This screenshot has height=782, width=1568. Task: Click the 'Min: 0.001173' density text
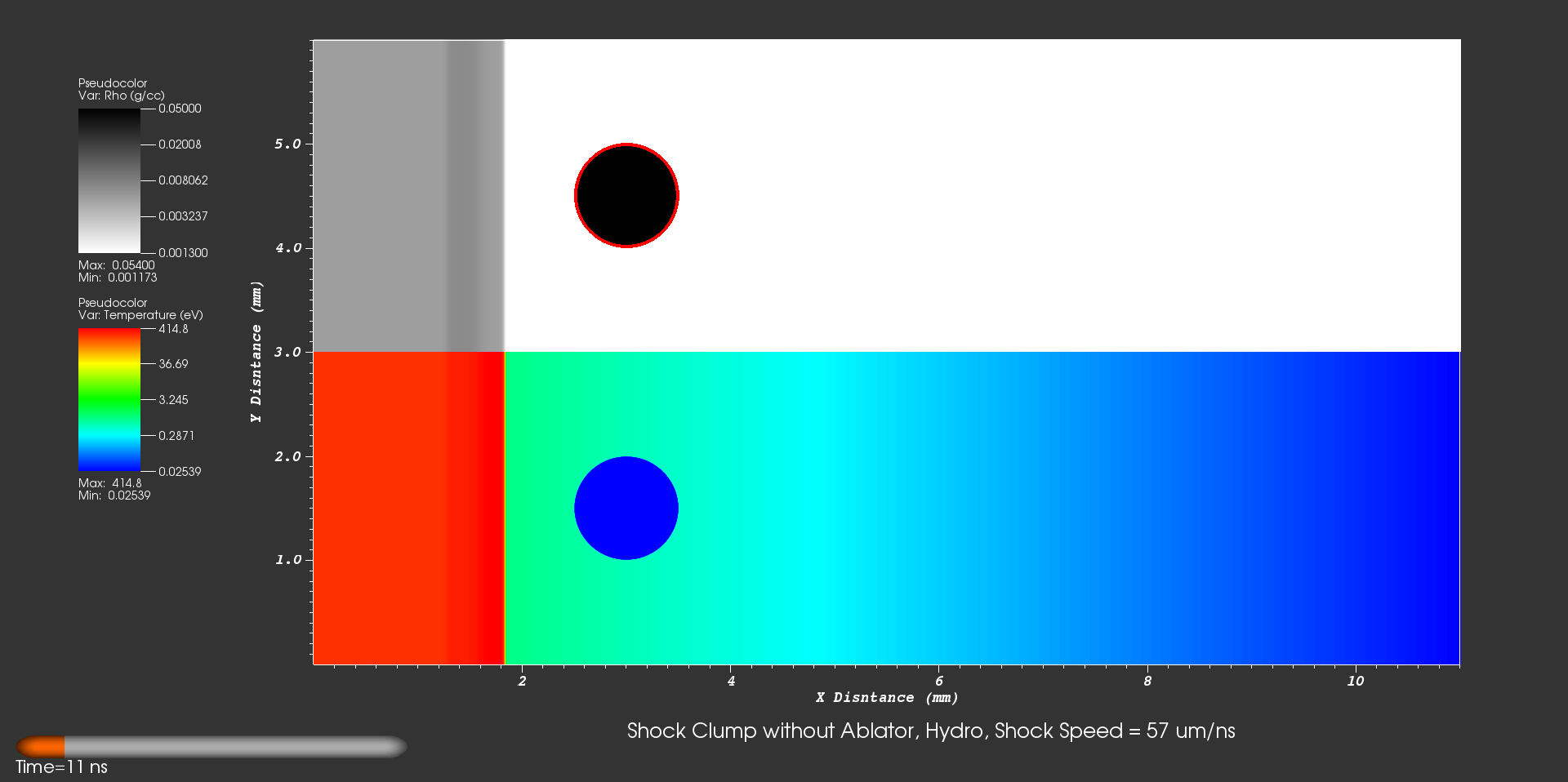pos(118,278)
